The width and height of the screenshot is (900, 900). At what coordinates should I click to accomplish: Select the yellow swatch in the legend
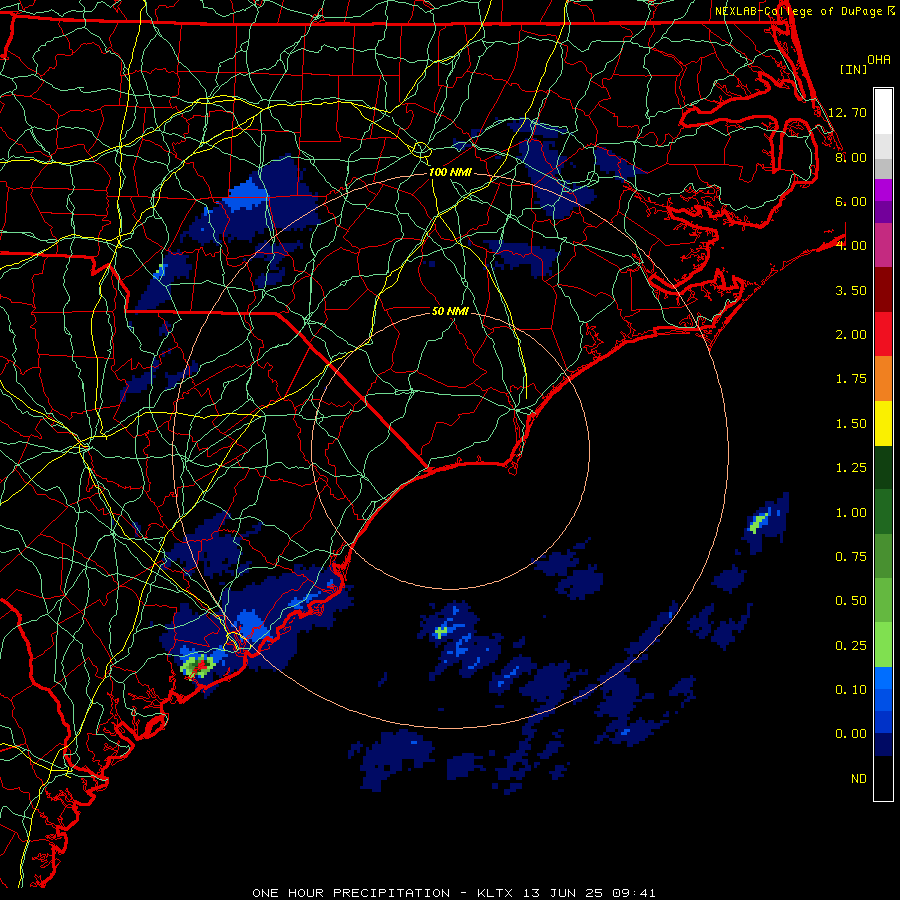tap(883, 424)
